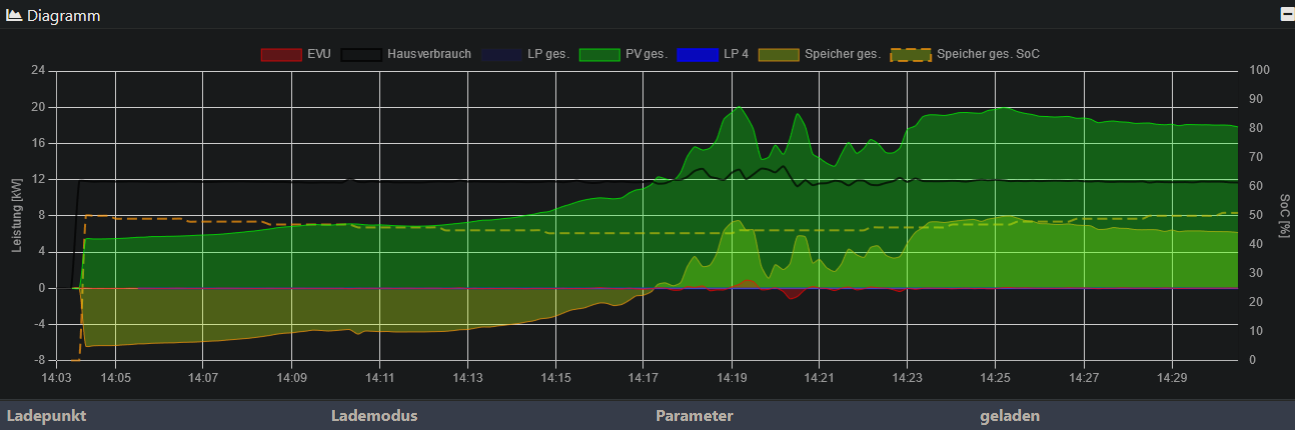
Task: Click the green PV ges. legend swatch
Action: 599,54
